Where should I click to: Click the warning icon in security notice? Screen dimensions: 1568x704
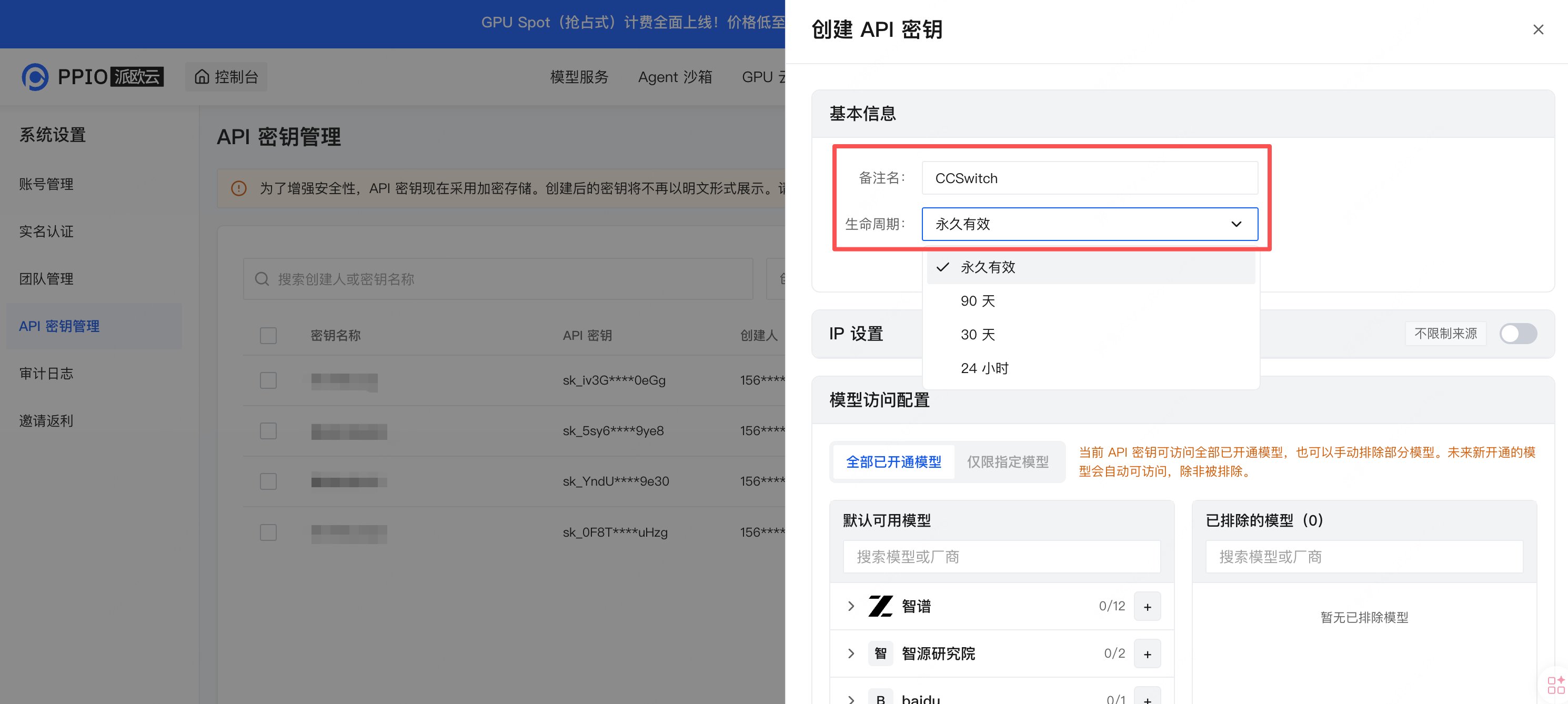[238, 188]
